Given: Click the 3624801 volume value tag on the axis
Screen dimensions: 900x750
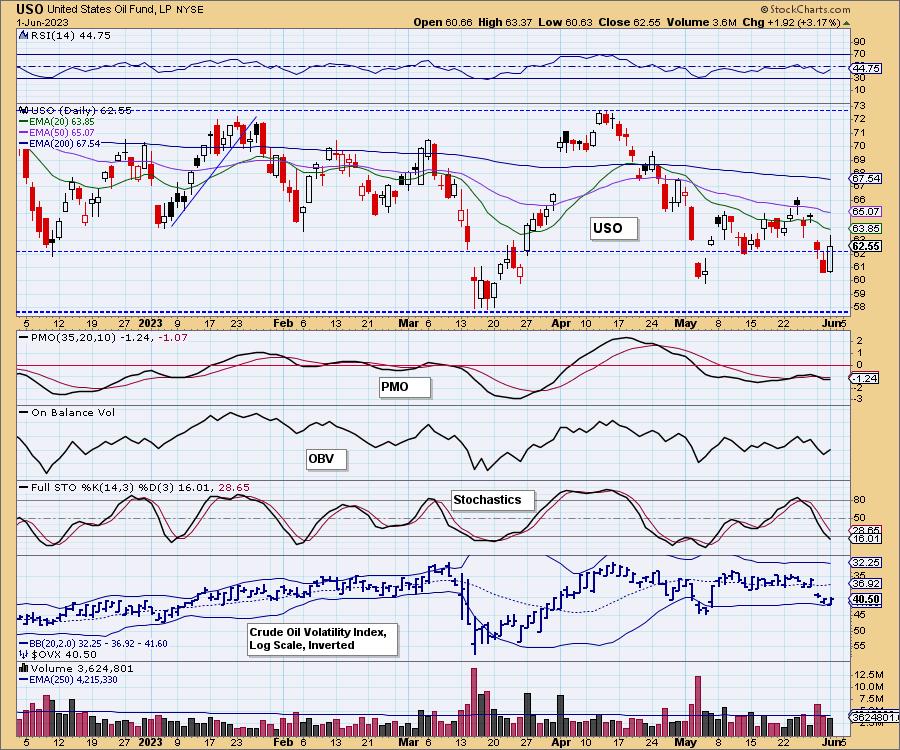Looking at the screenshot, I should pos(875,717).
